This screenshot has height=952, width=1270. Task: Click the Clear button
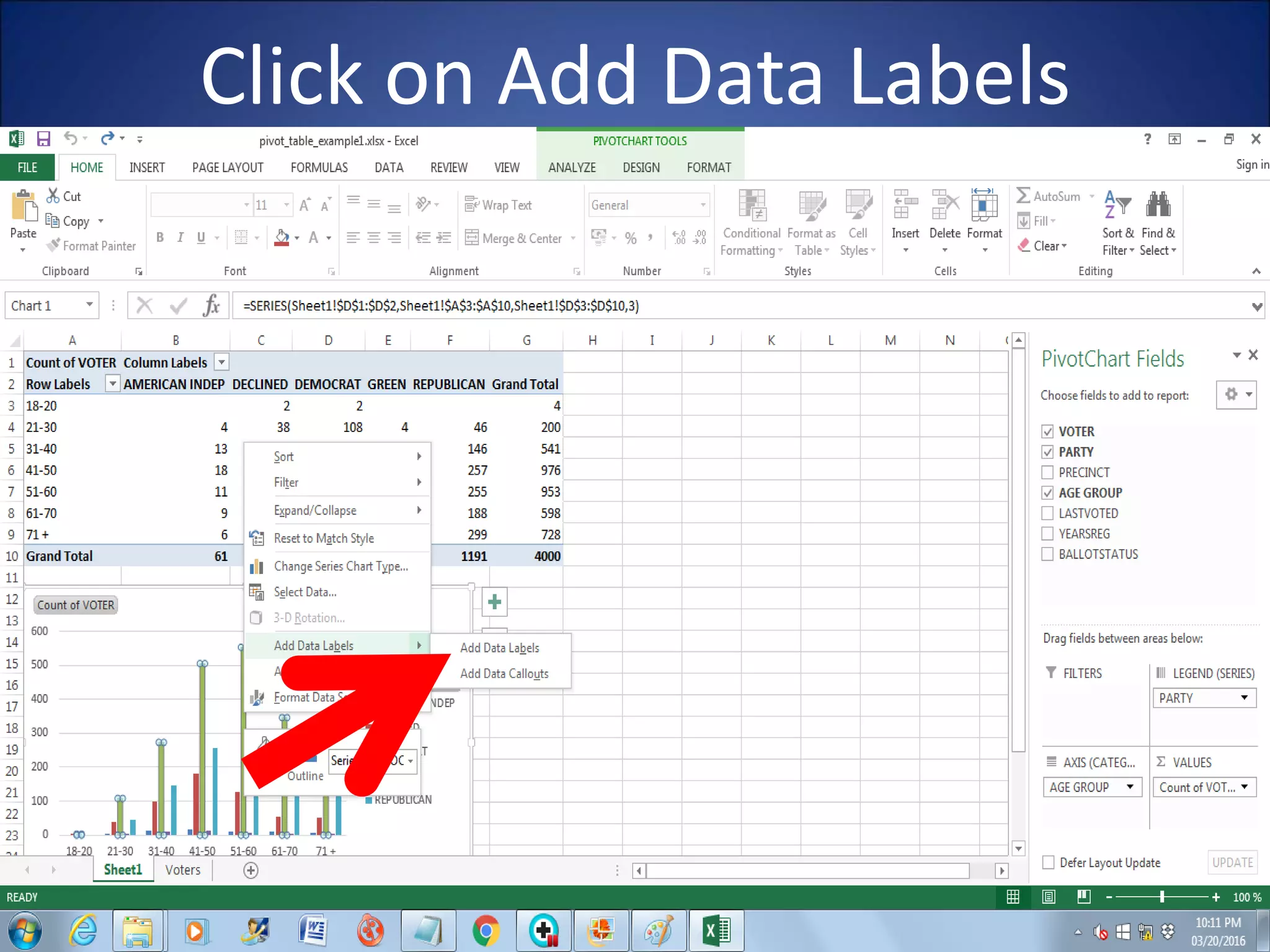[x=1043, y=246]
